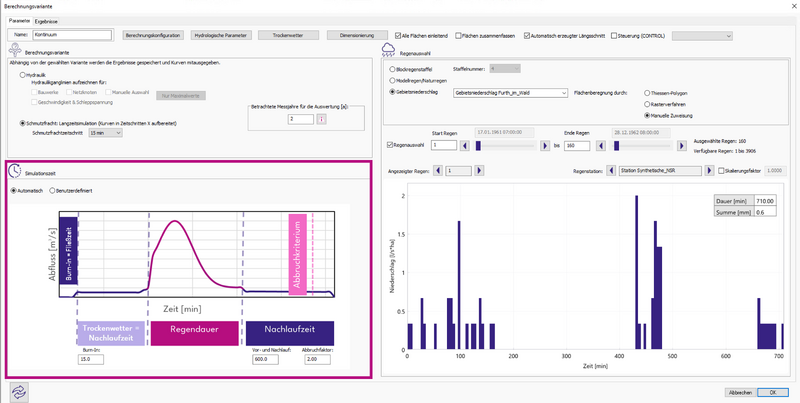The image size is (800, 403).
Task: Select next Regenstation with right arrow
Action: tap(709, 170)
